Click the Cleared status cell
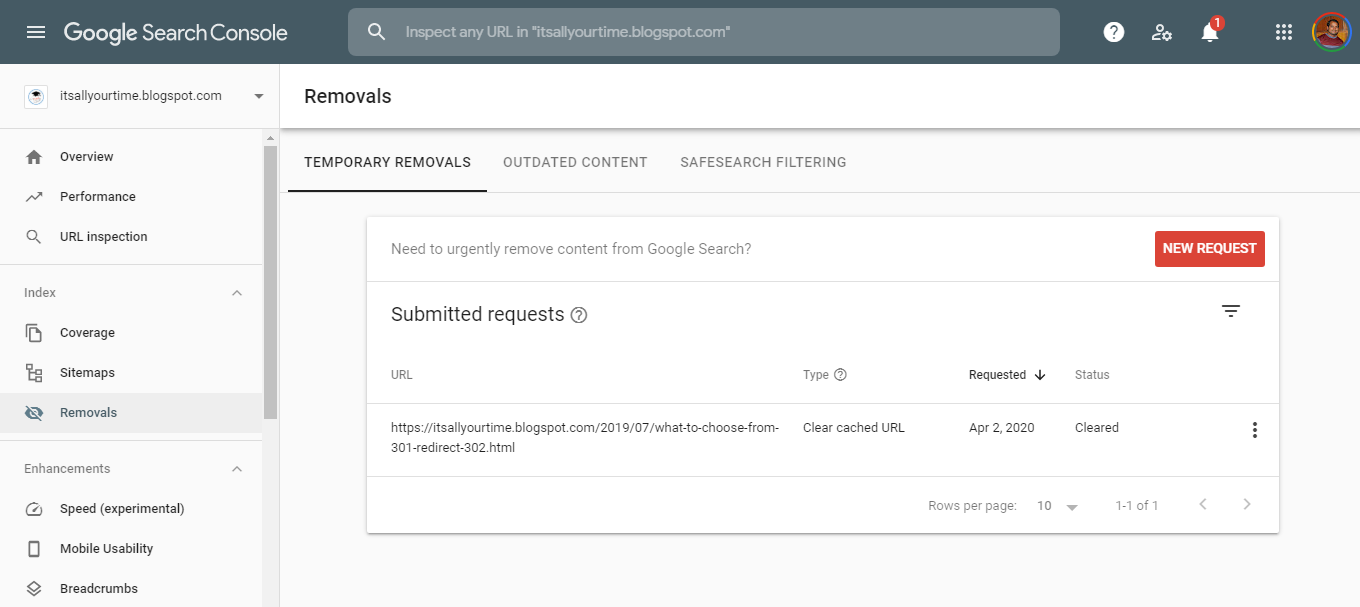The image size is (1360, 607). point(1097,428)
